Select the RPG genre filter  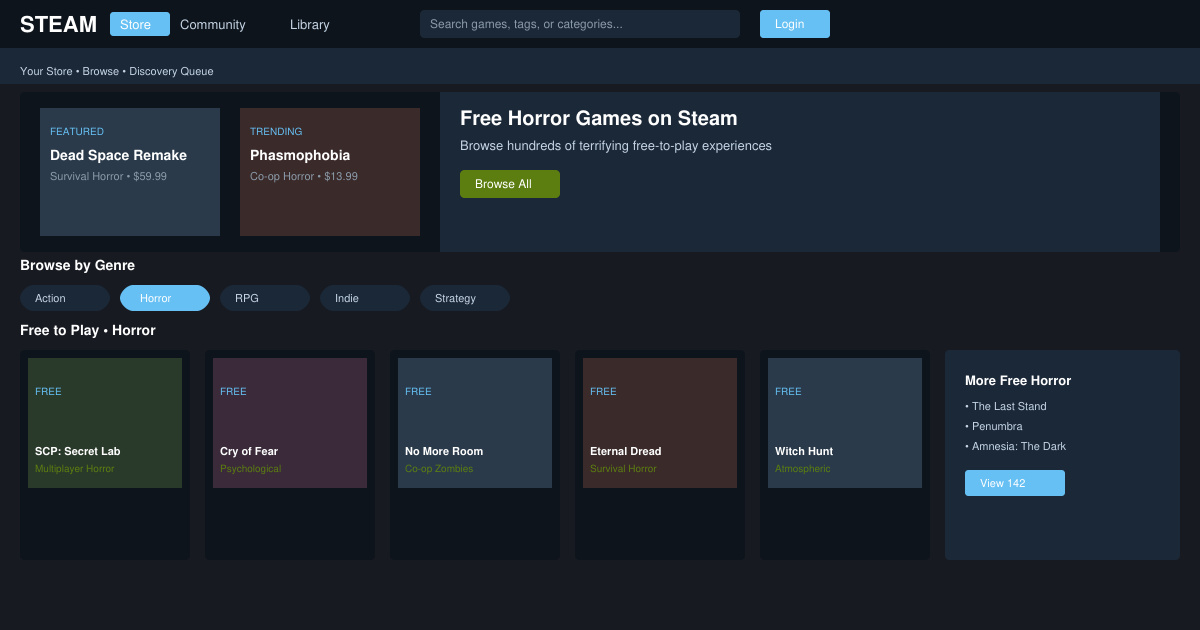click(265, 298)
